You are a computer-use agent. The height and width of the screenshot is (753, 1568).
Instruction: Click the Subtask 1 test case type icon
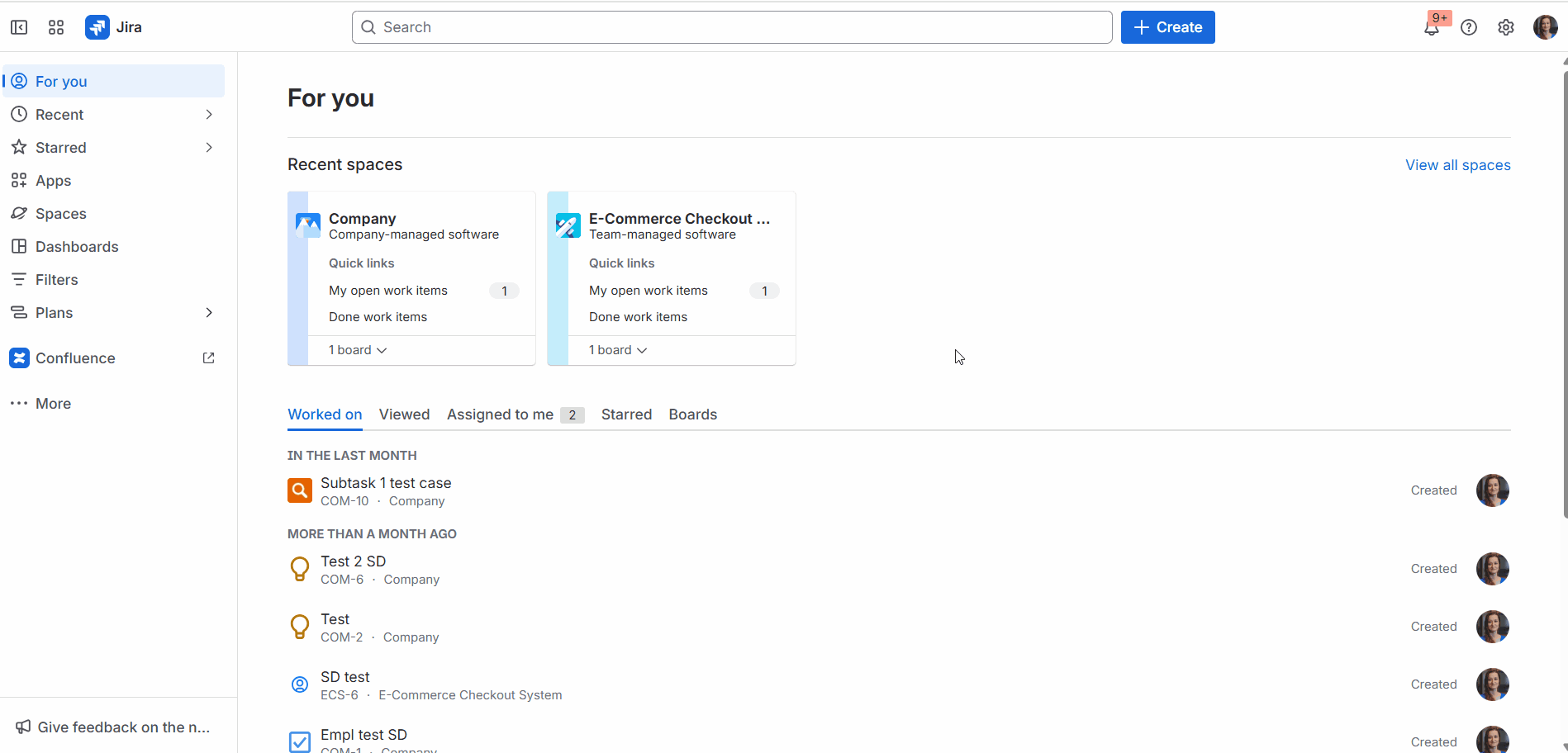(x=300, y=490)
